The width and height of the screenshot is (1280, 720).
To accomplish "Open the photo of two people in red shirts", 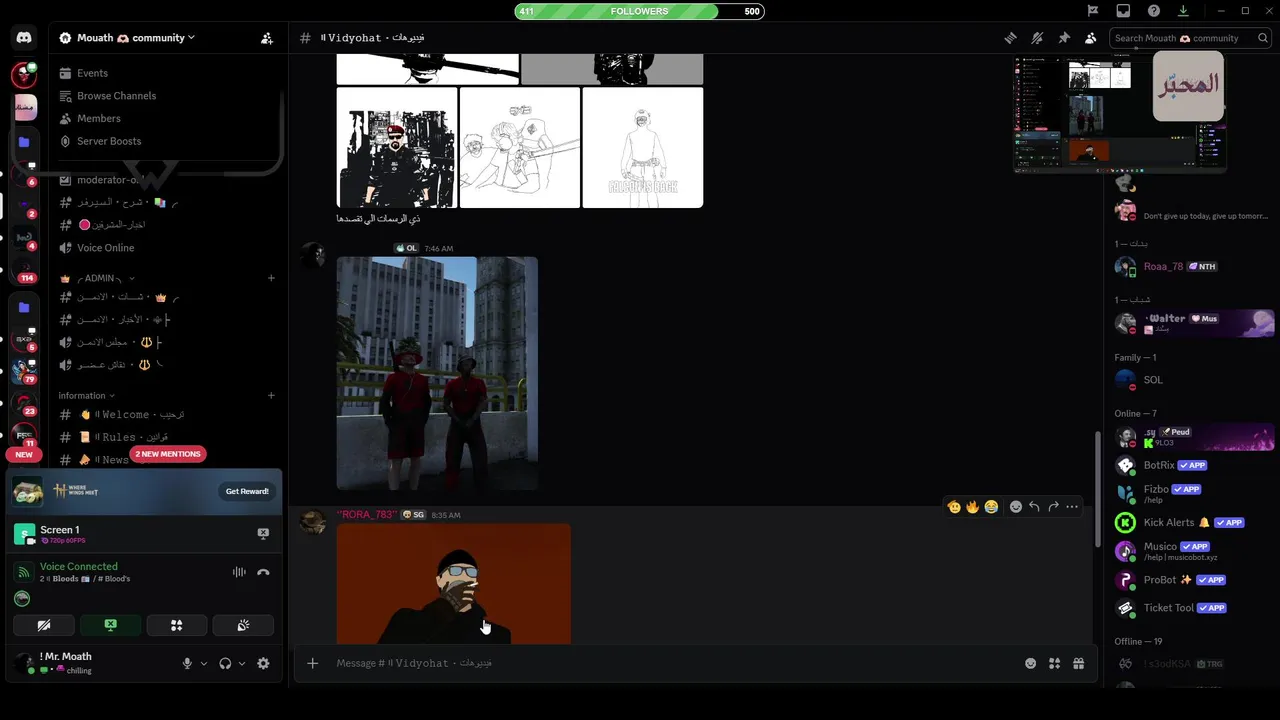I will (x=437, y=373).
